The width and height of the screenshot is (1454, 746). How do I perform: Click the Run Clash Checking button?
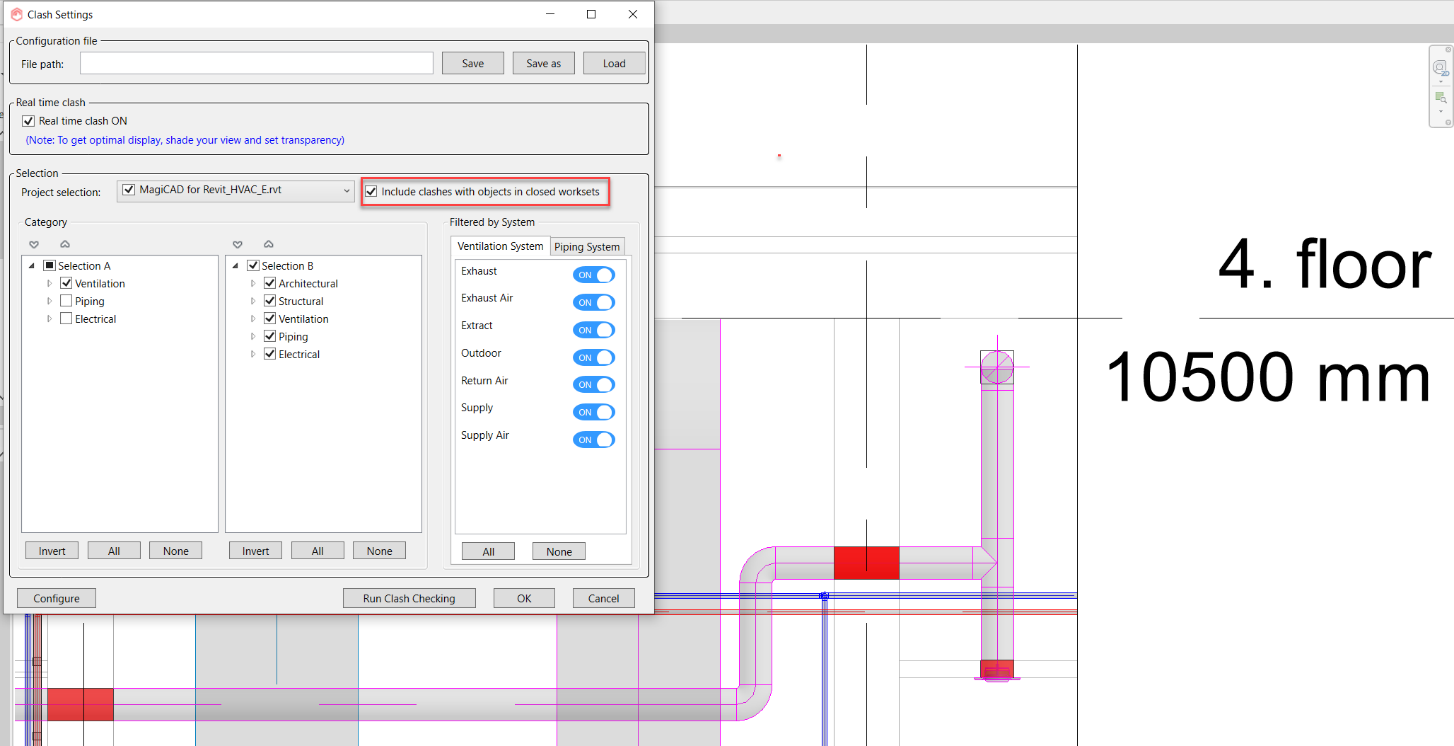(409, 598)
